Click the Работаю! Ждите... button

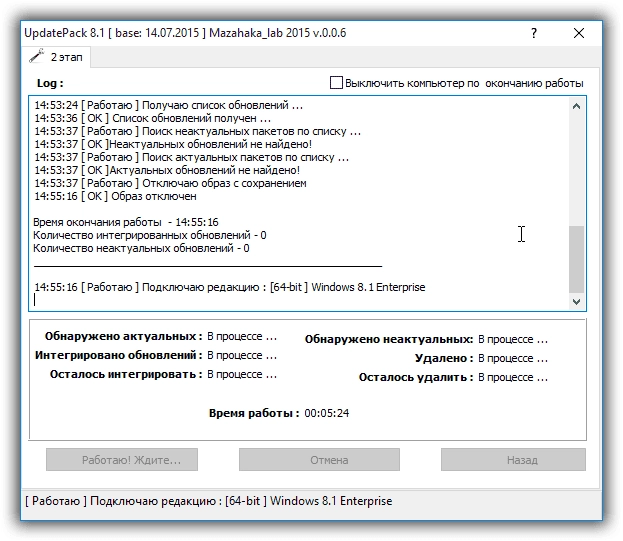click(x=122, y=460)
